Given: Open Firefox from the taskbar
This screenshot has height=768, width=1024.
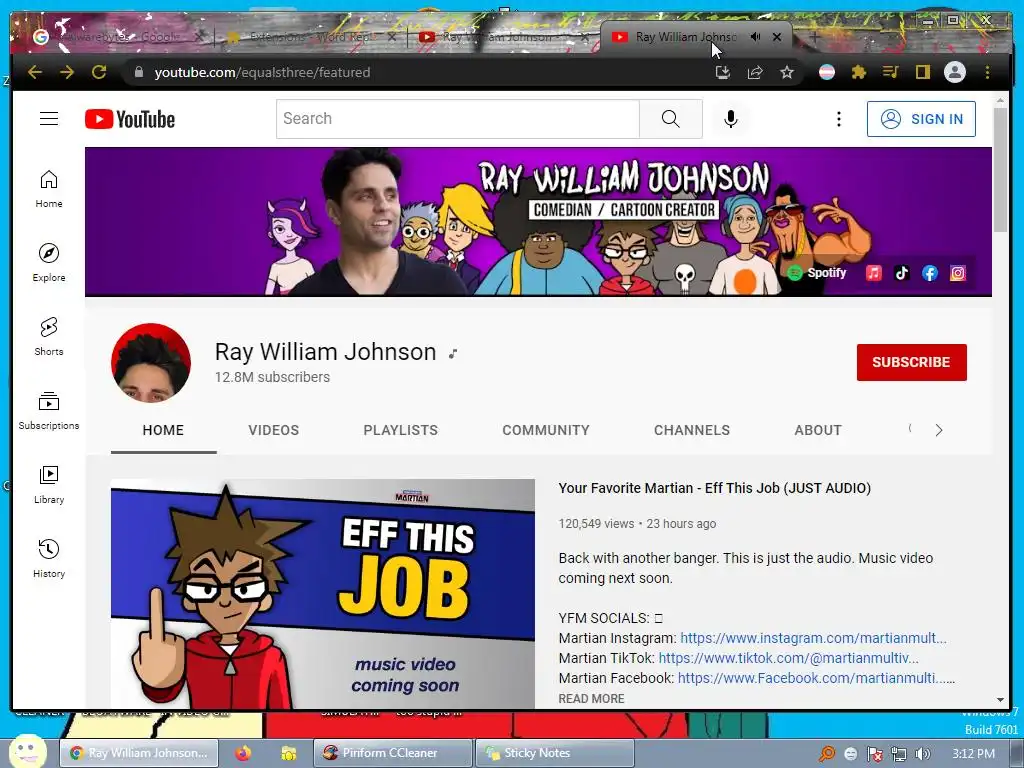Looking at the screenshot, I should pyautogui.click(x=244, y=753).
